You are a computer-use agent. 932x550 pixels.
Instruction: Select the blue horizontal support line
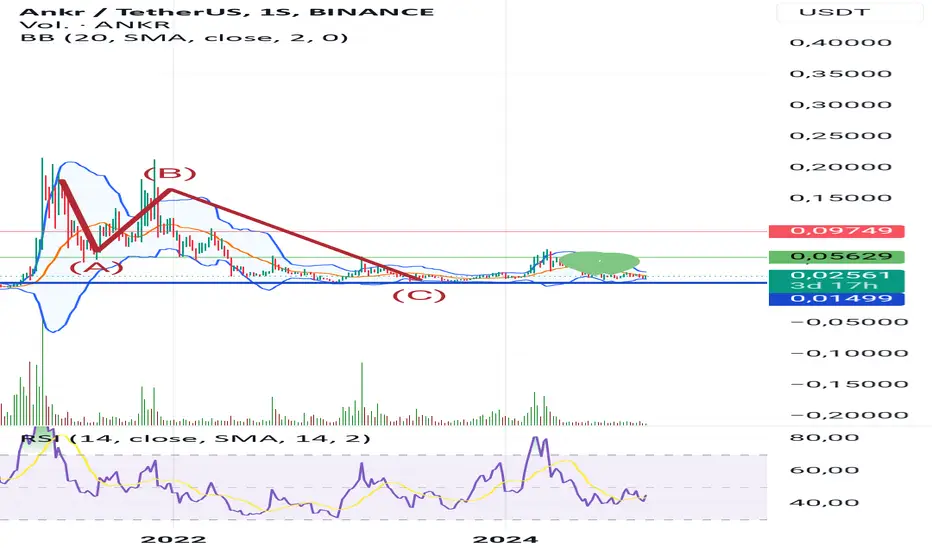[x=383, y=282]
